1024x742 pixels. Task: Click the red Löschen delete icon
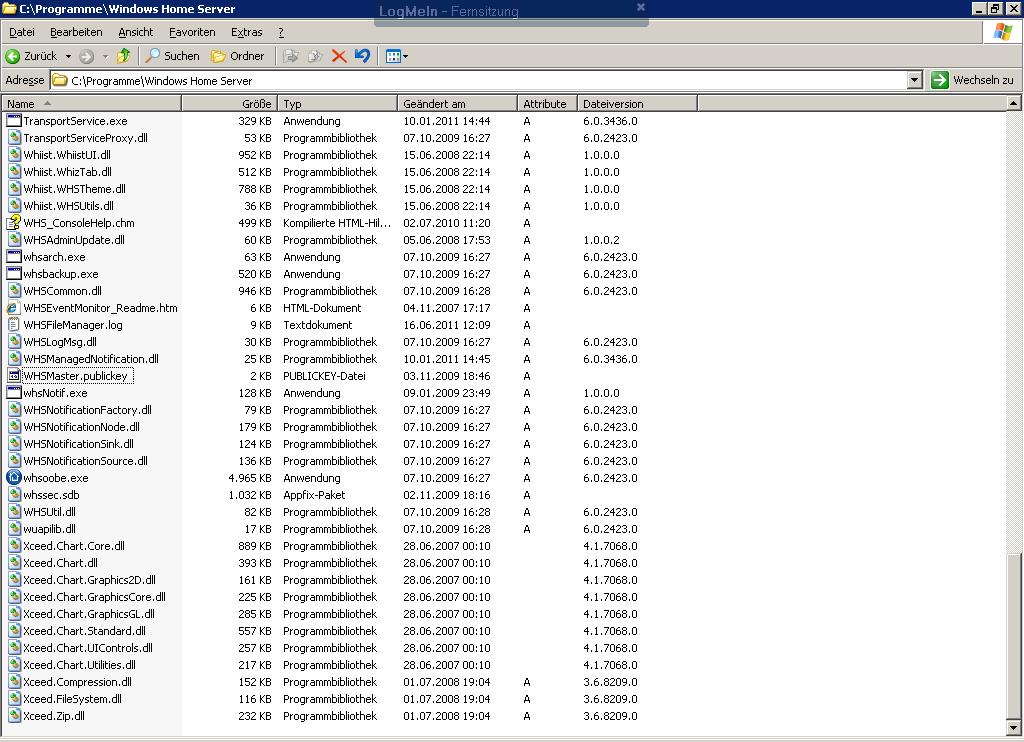tap(339, 56)
